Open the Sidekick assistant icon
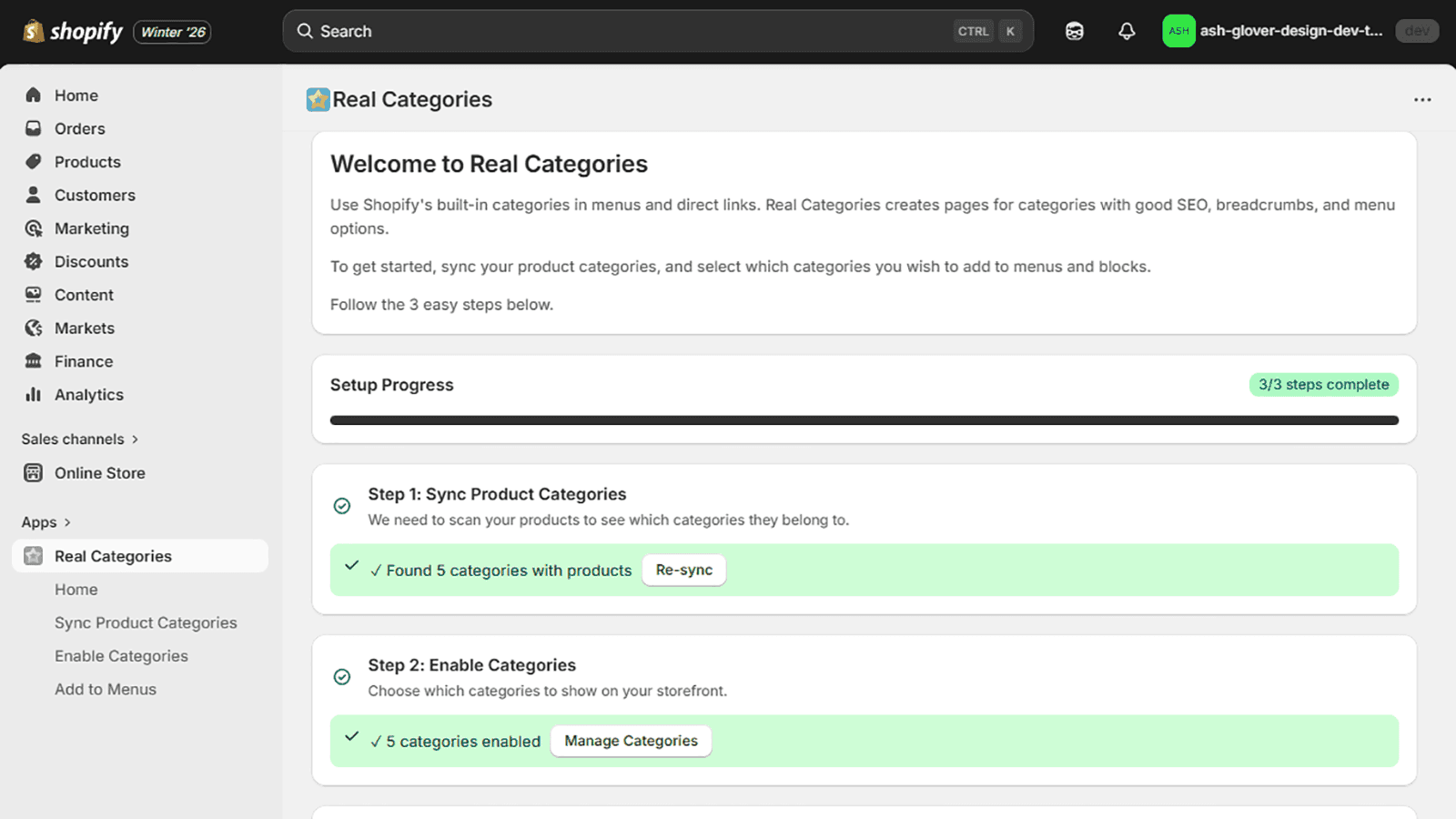The height and width of the screenshot is (819, 1456). pyautogui.click(x=1075, y=31)
